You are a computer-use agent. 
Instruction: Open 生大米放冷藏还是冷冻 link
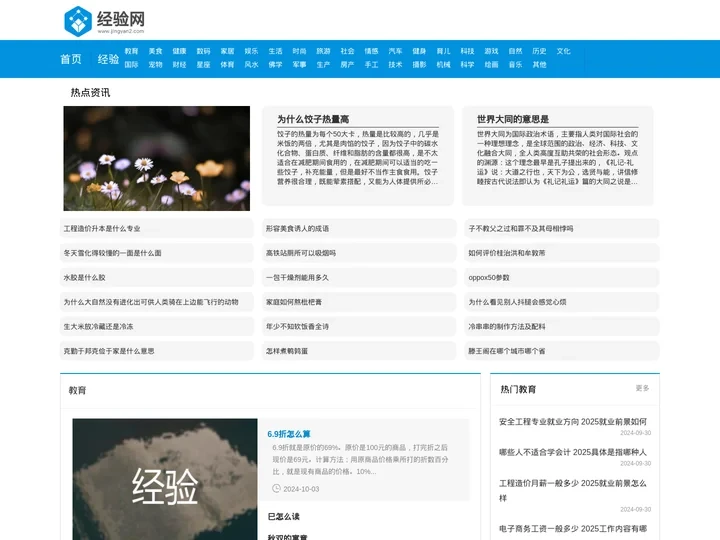(x=98, y=327)
